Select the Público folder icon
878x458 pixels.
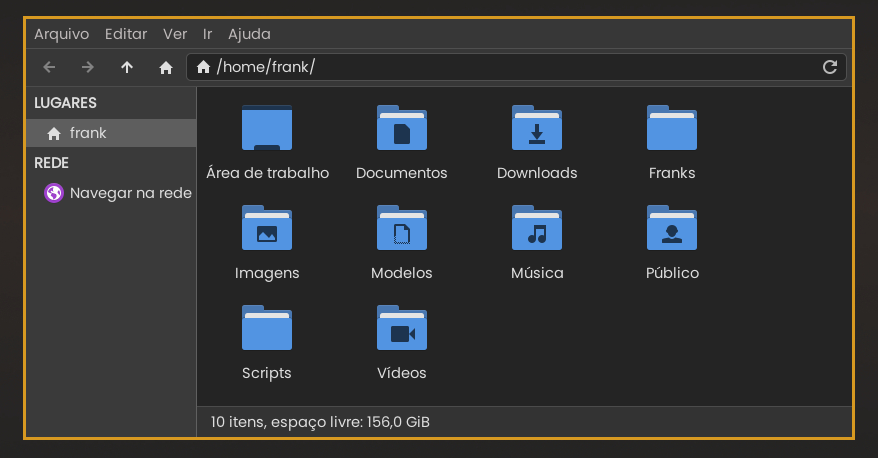coord(671,228)
